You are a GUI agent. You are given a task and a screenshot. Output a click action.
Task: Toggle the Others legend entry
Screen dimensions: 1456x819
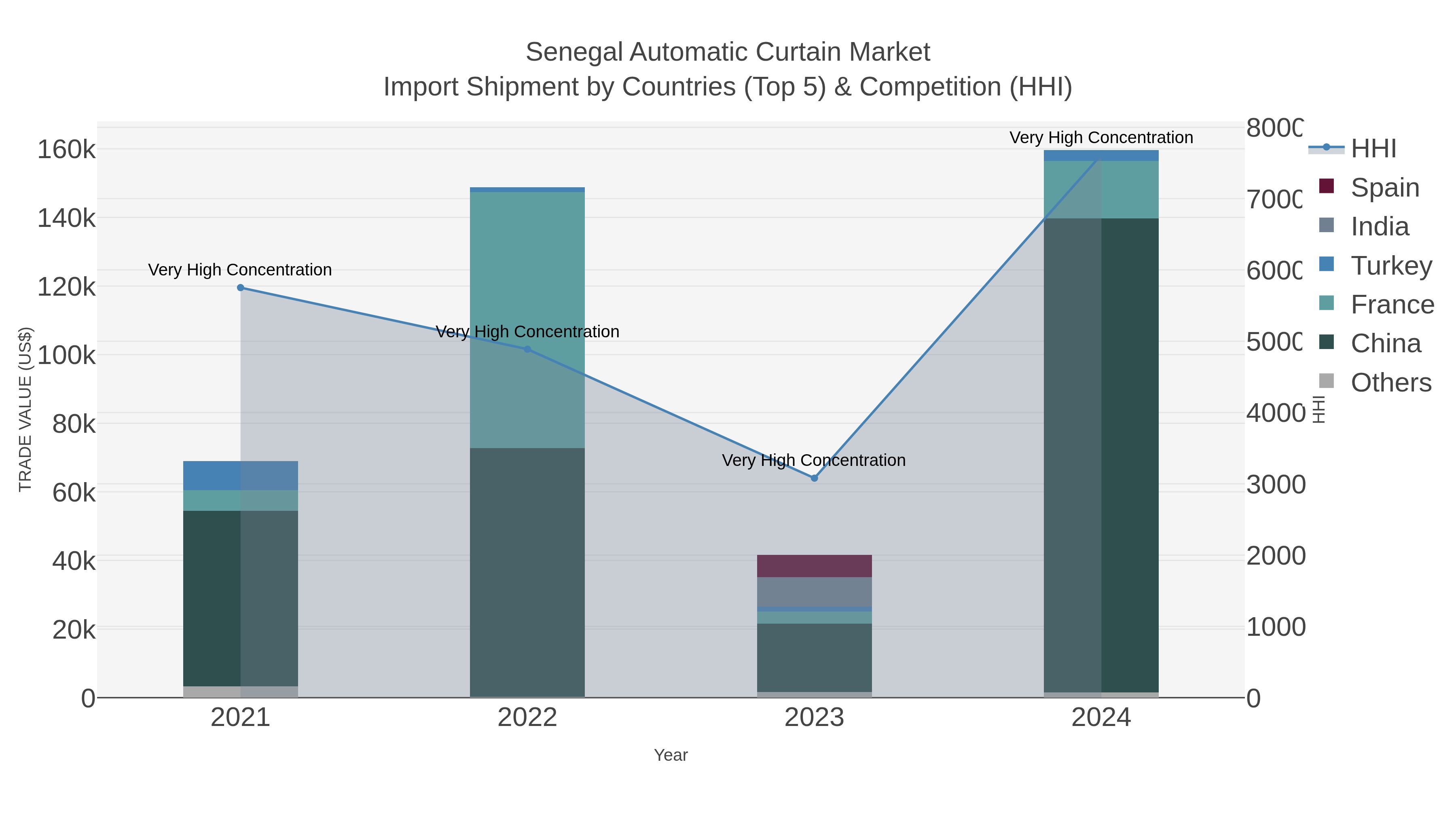[1375, 382]
